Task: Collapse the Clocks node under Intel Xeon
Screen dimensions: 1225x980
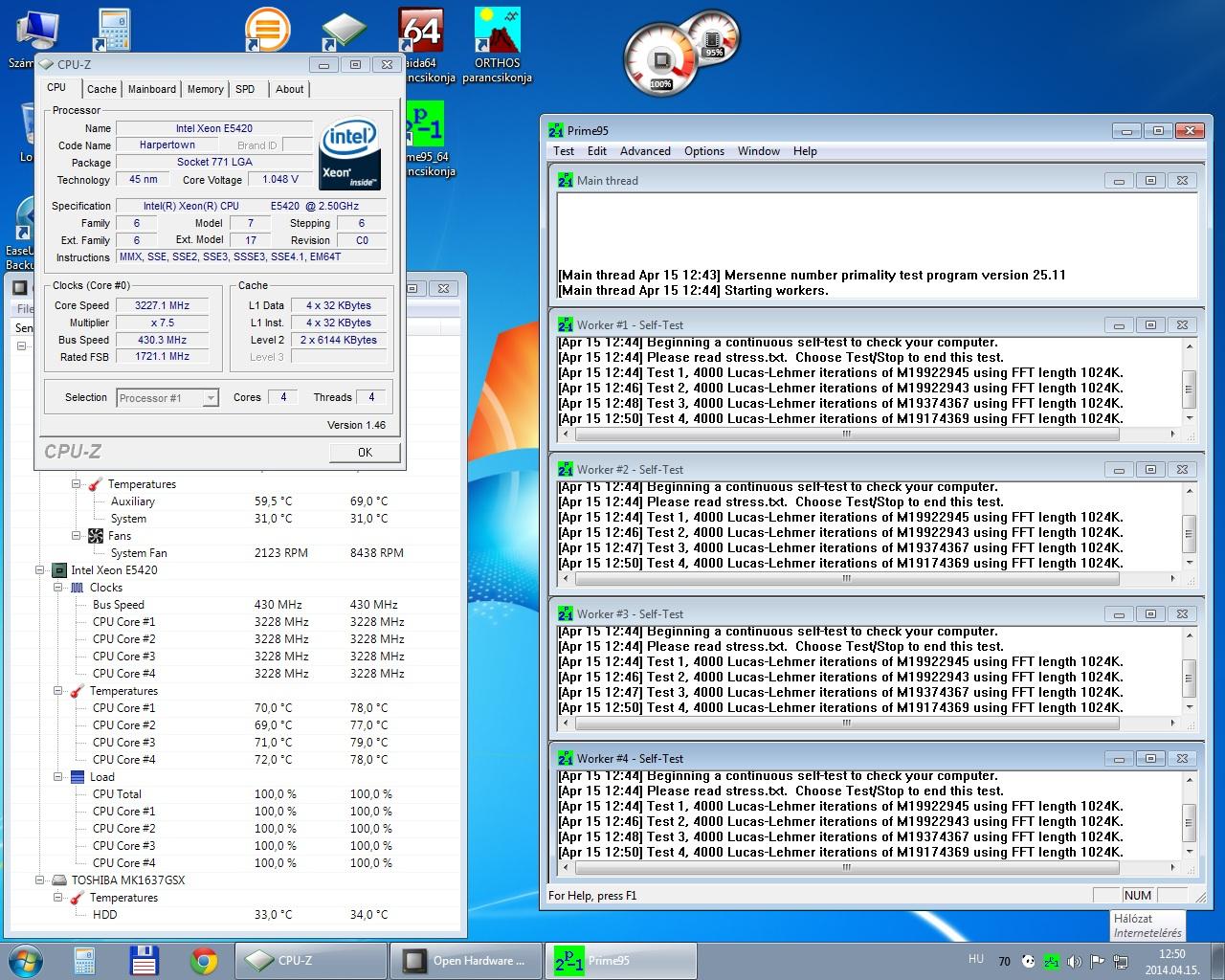Action: pos(58,588)
